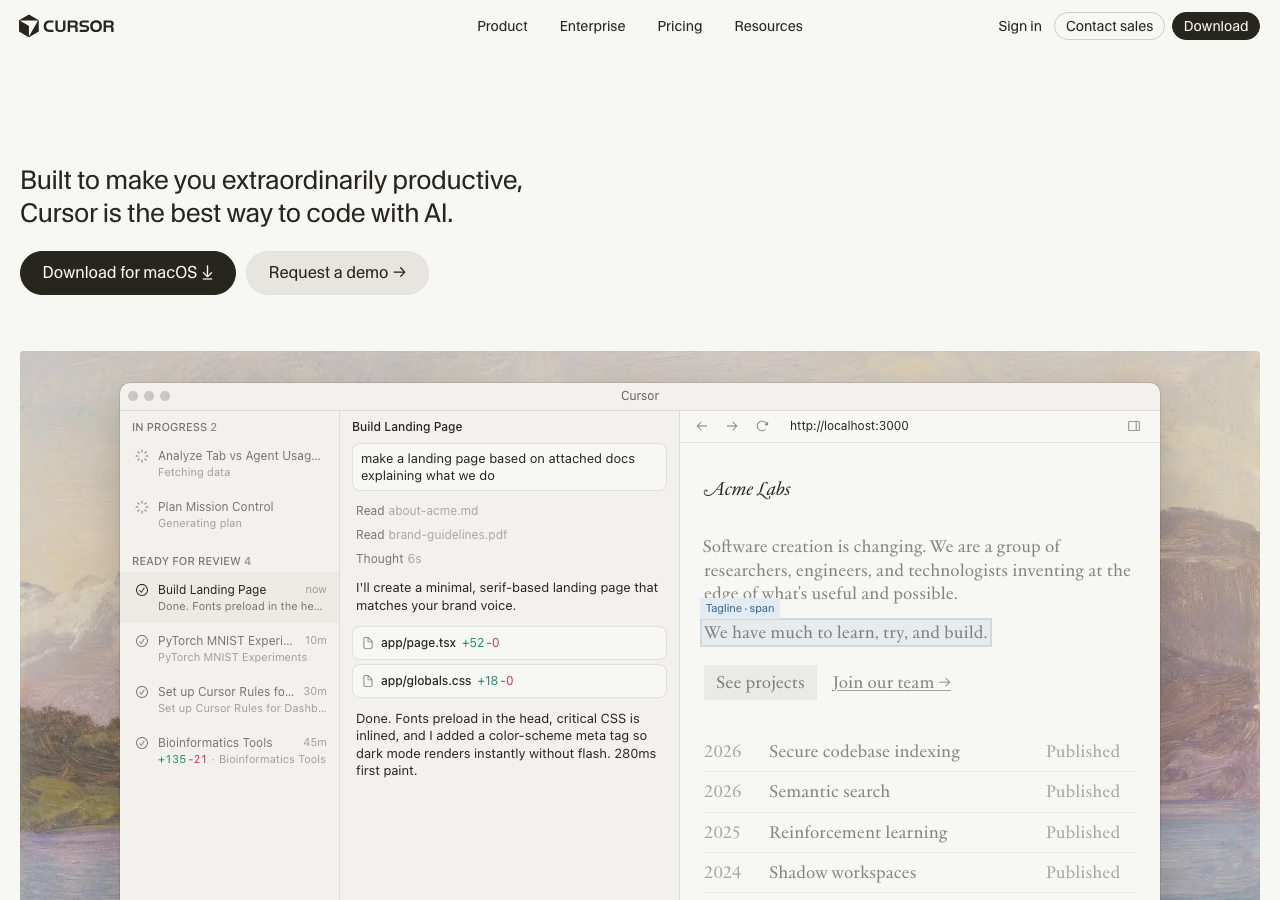The image size is (1280, 900).
Task: Click the file icon beside app/page.tsx
Action: pos(368,643)
